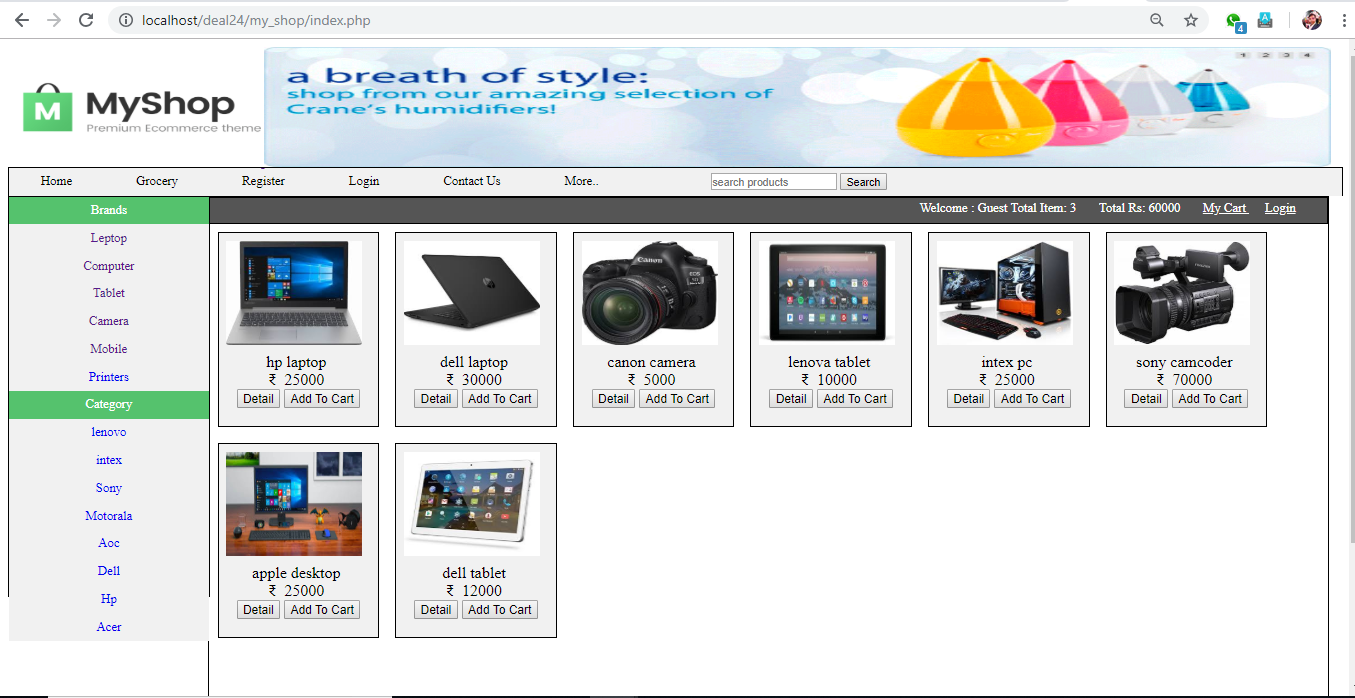
Task: Select the Camera brand
Action: pyautogui.click(x=109, y=321)
